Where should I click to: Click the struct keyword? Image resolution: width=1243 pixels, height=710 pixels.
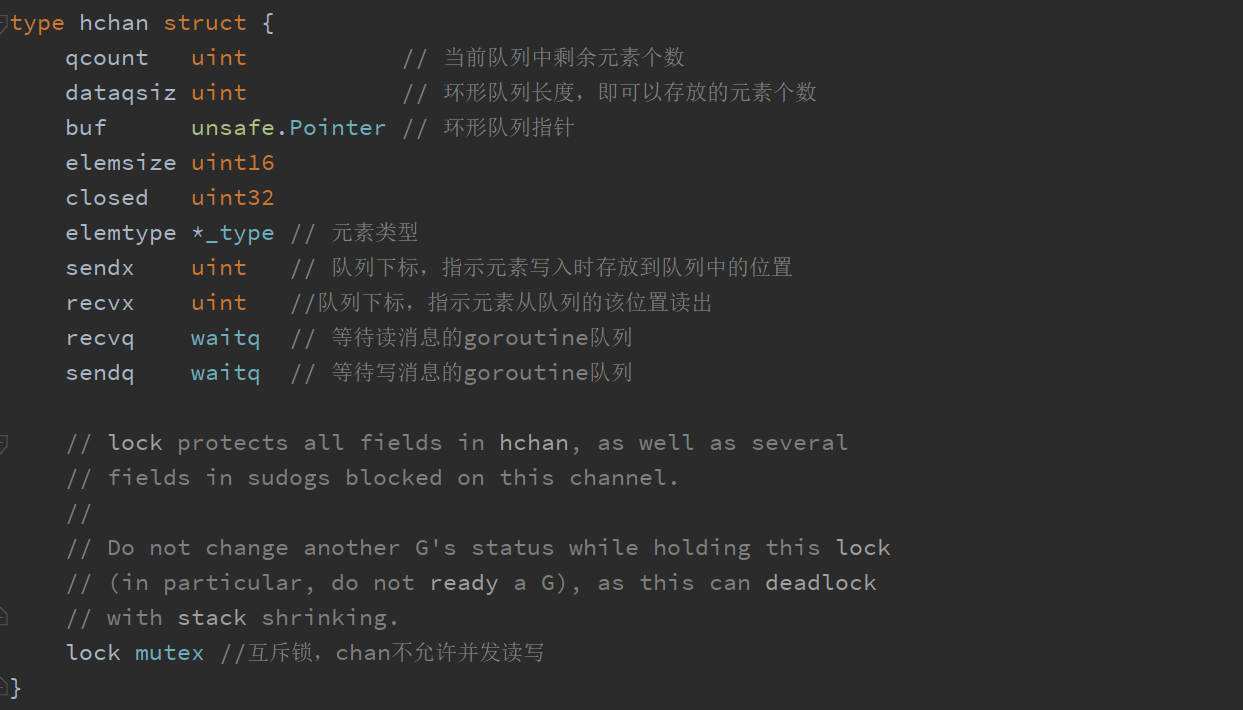(x=205, y=23)
